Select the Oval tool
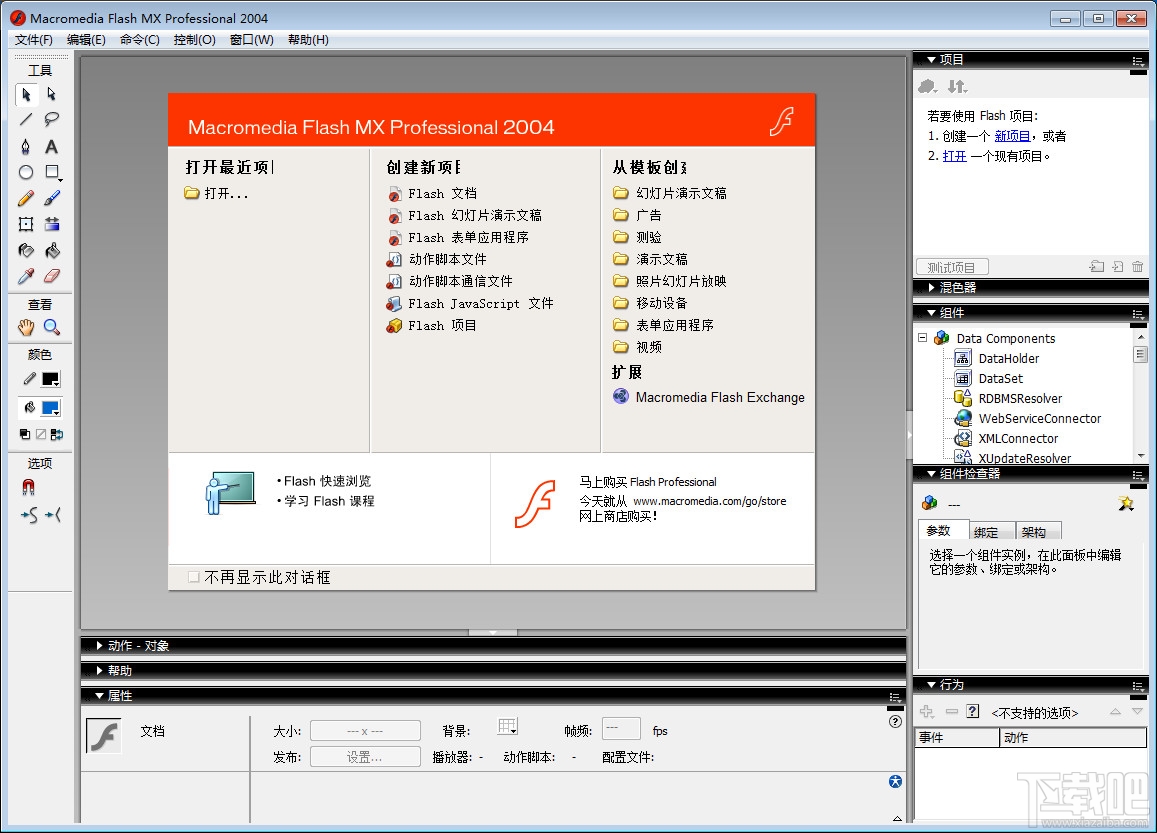 coord(26,172)
